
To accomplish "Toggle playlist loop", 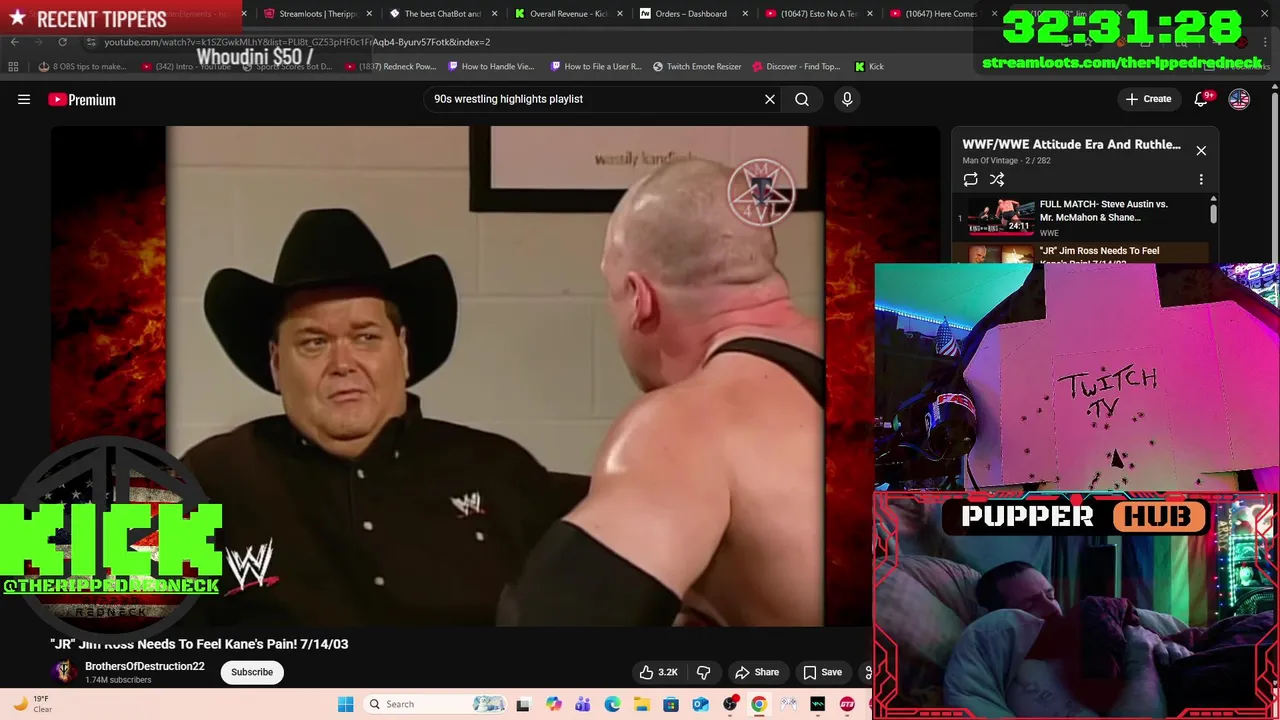I will point(970,179).
